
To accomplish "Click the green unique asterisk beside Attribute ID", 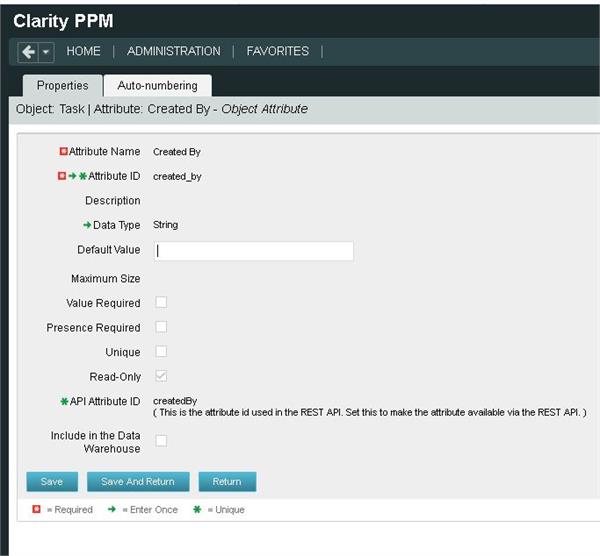I will (x=83, y=176).
